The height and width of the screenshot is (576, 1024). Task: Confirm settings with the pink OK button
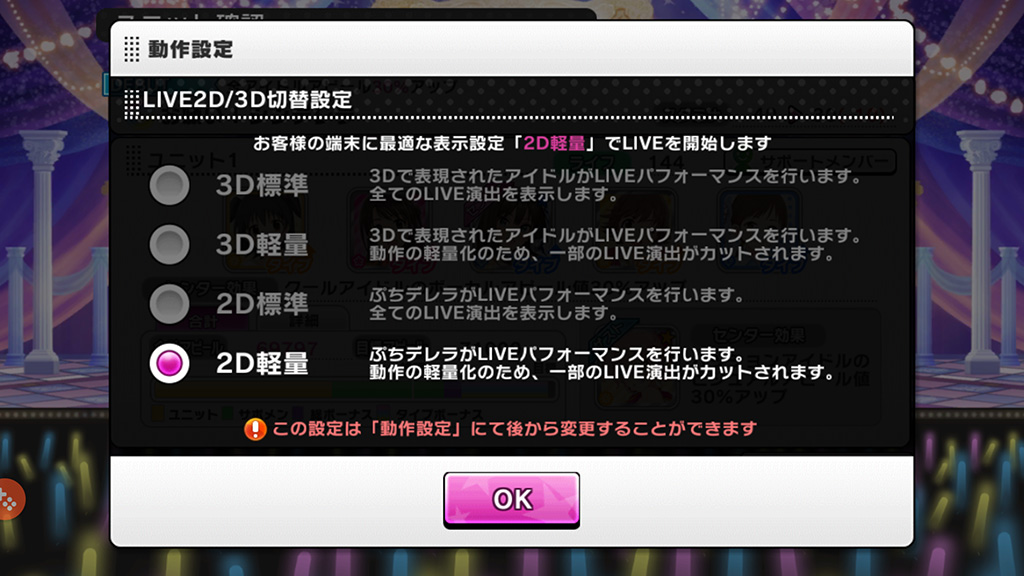(511, 500)
